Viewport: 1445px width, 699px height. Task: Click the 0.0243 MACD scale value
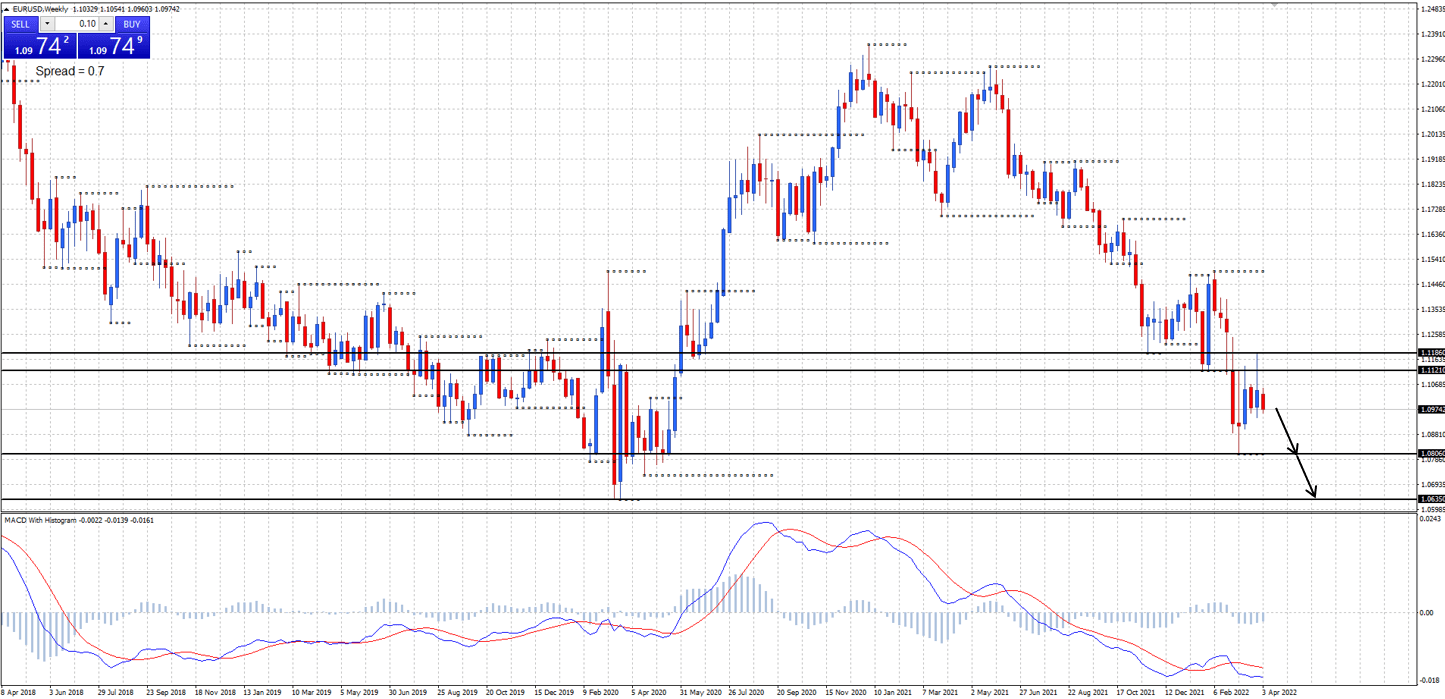(1432, 518)
